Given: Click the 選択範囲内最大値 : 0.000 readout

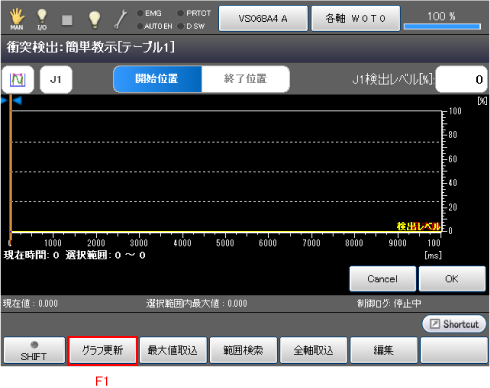Looking at the screenshot, I should [197, 303].
